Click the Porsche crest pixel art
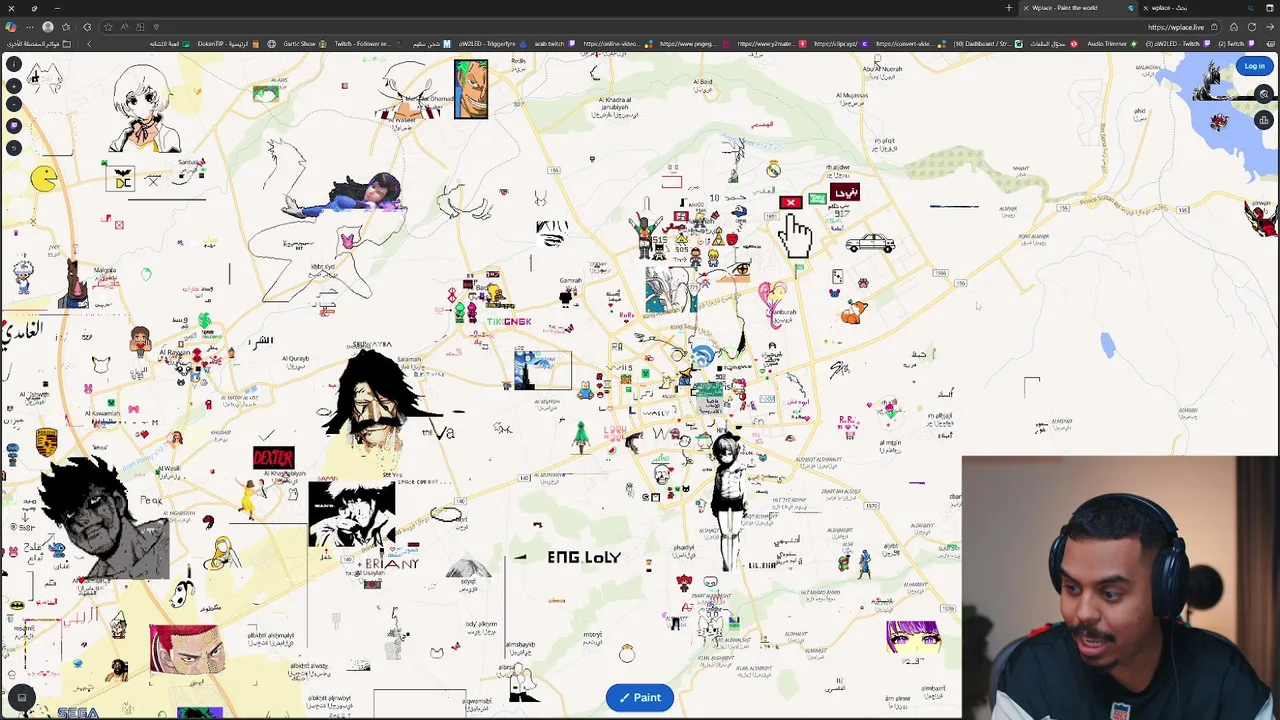This screenshot has width=1280, height=720. point(46,442)
